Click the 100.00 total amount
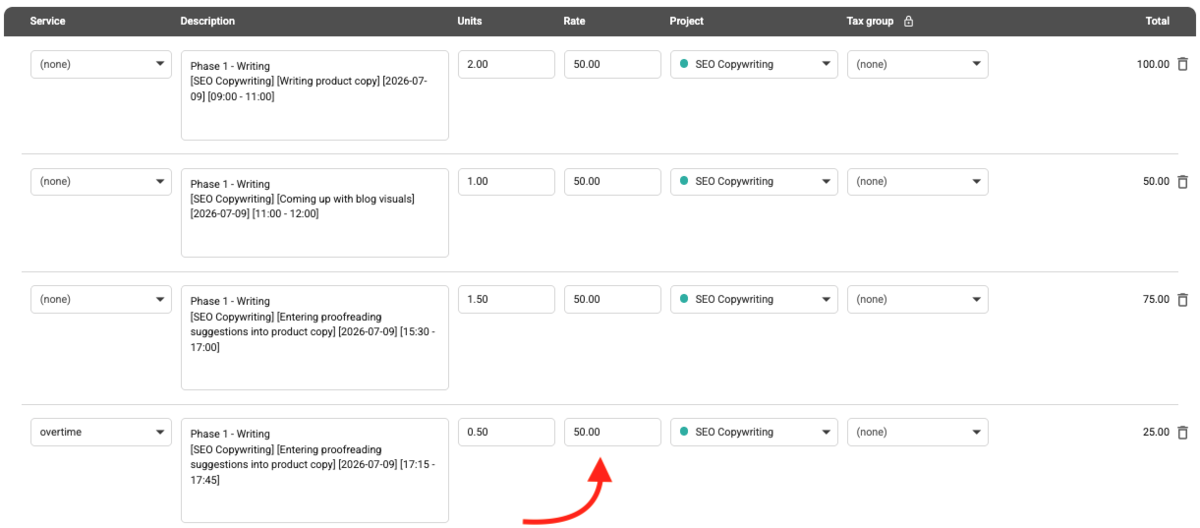Screen dimensions: 1200x528 1153,64
